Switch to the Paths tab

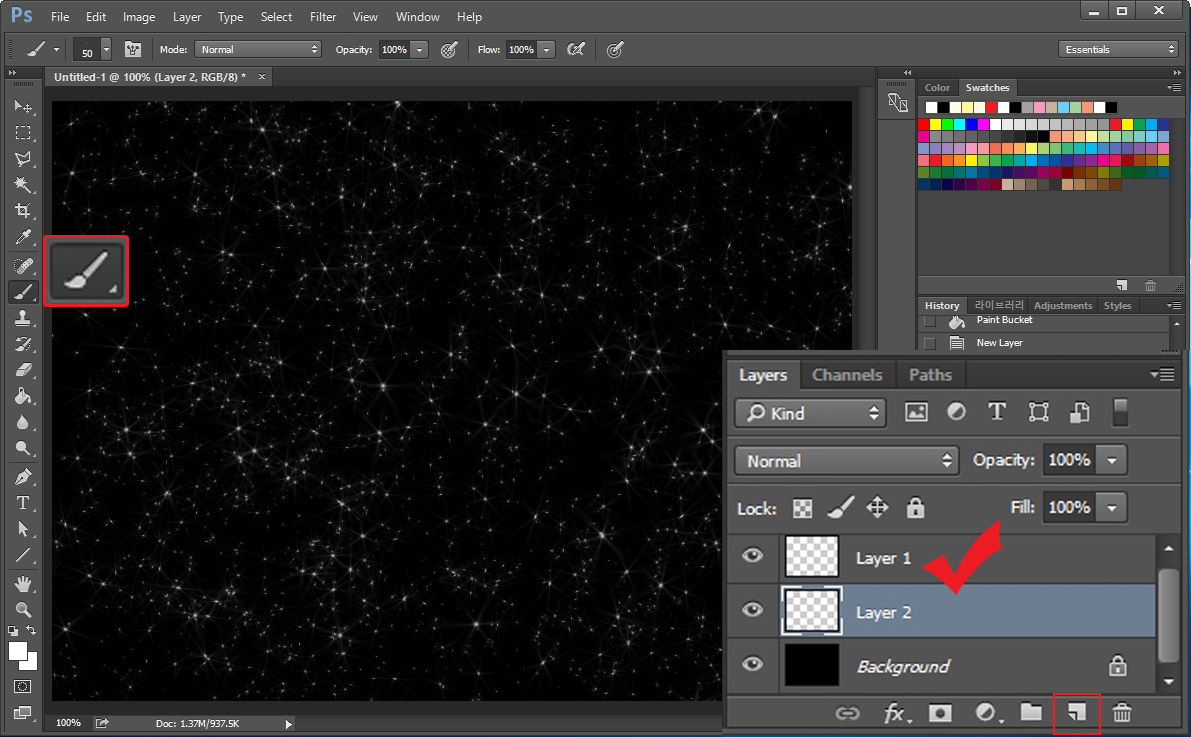click(930, 375)
